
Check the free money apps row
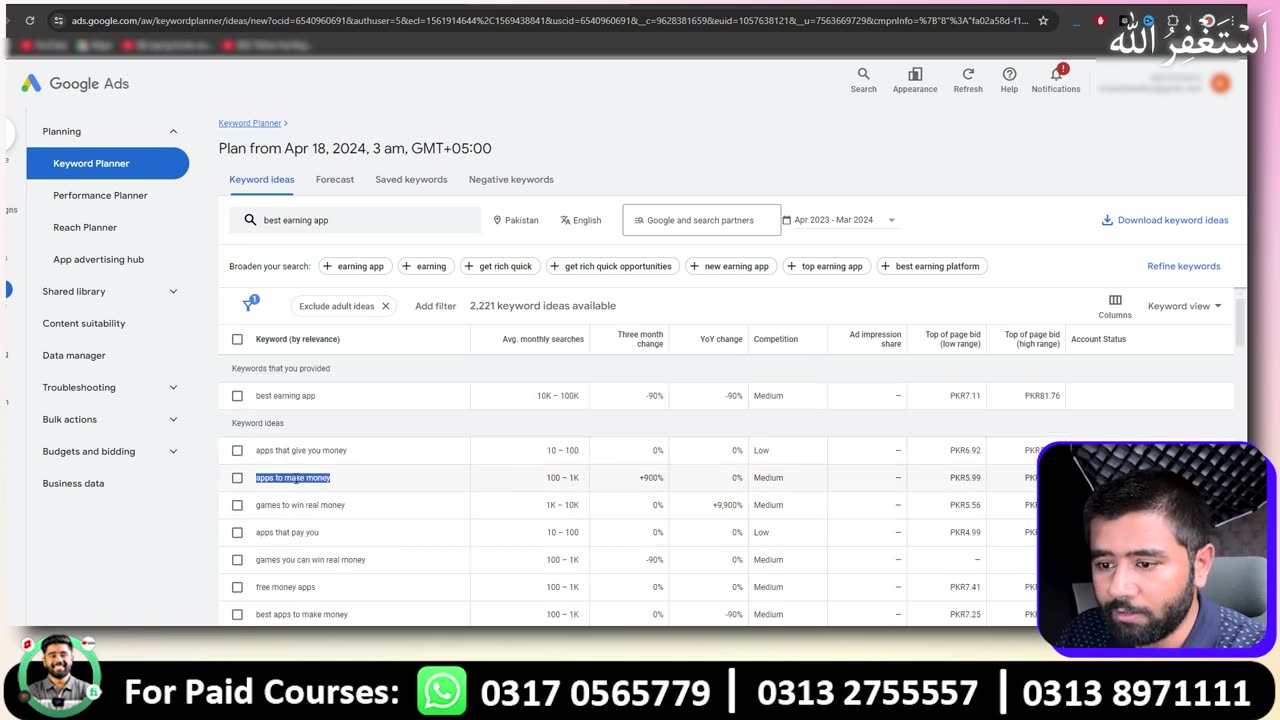coord(237,587)
